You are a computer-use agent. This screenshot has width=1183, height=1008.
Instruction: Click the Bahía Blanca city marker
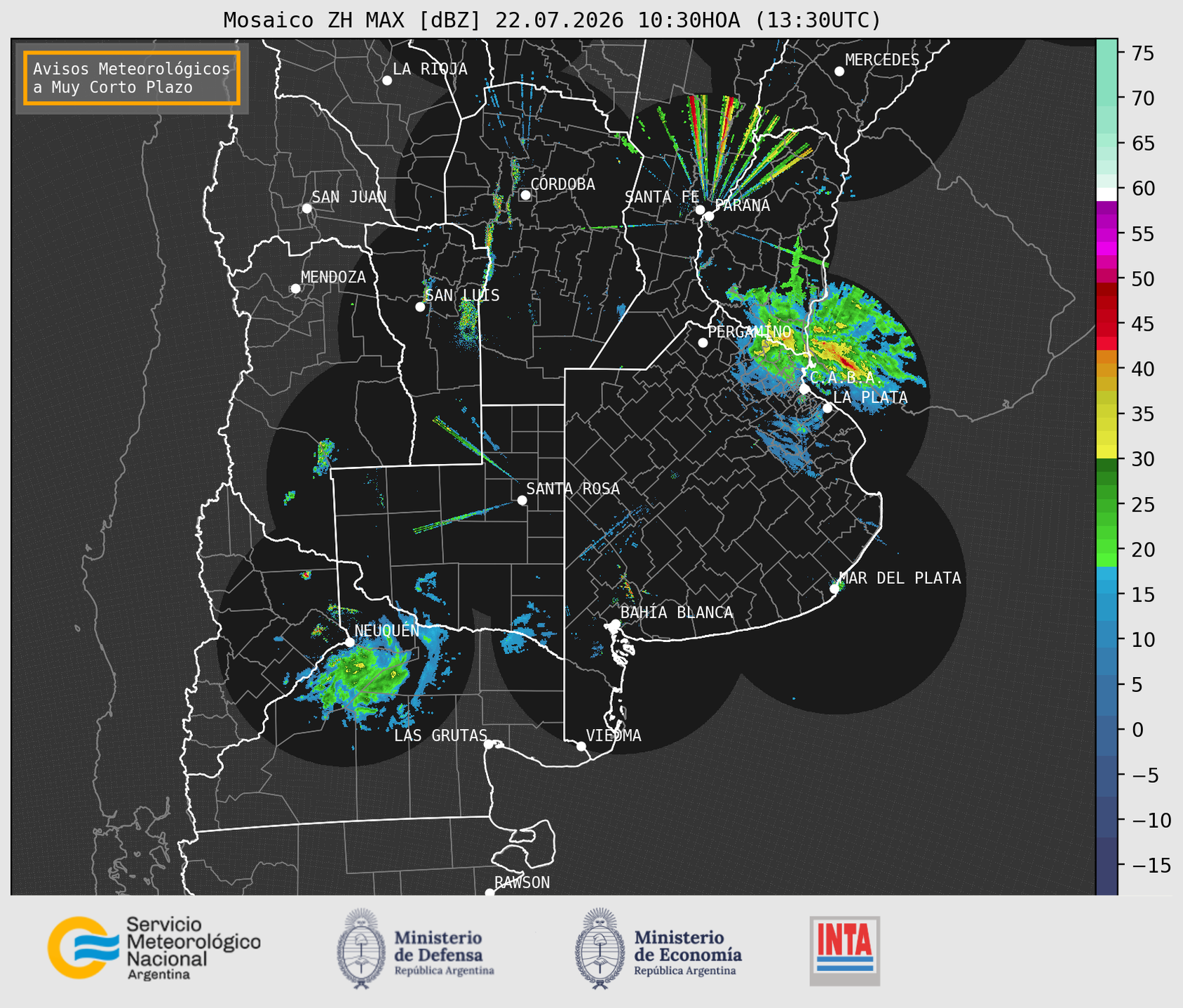[615, 624]
